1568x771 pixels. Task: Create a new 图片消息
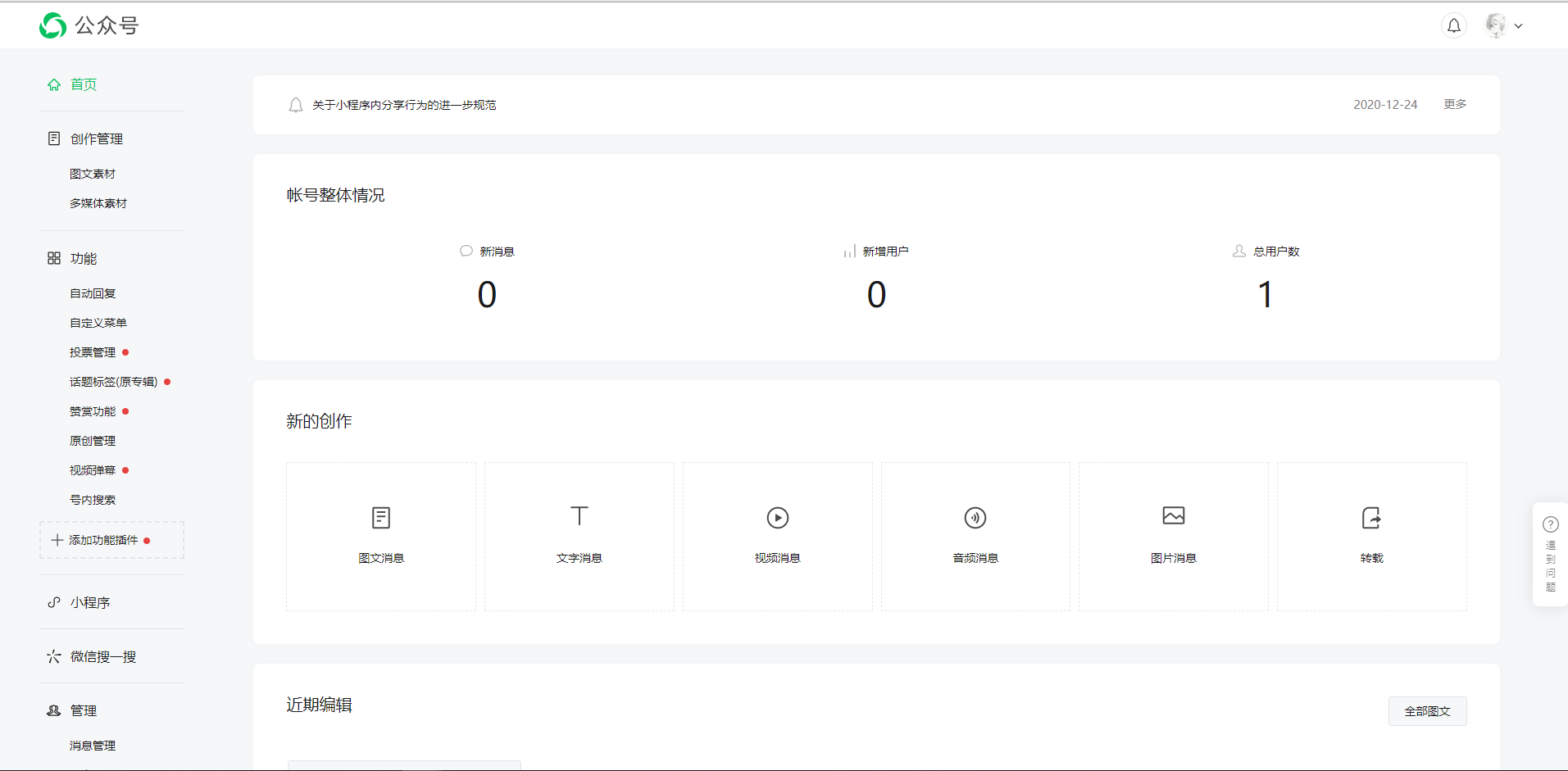point(1174,537)
